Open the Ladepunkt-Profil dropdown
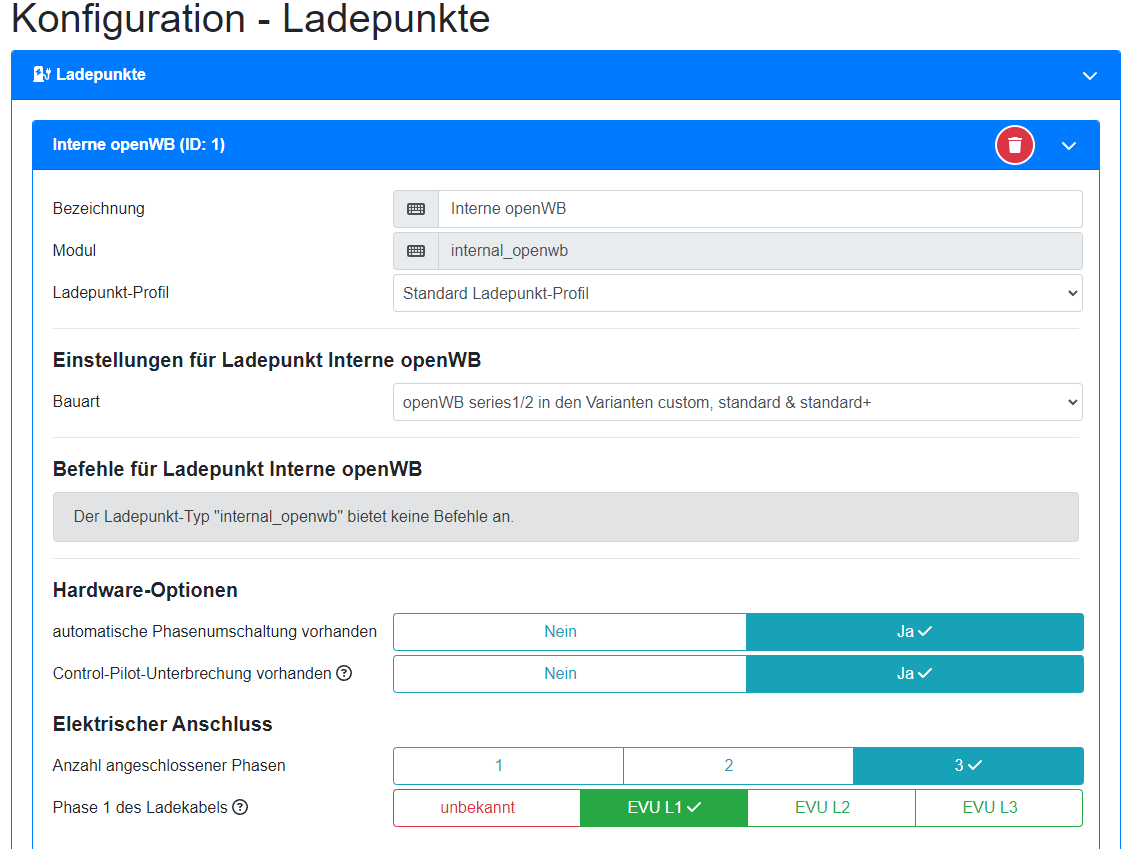 coord(737,294)
